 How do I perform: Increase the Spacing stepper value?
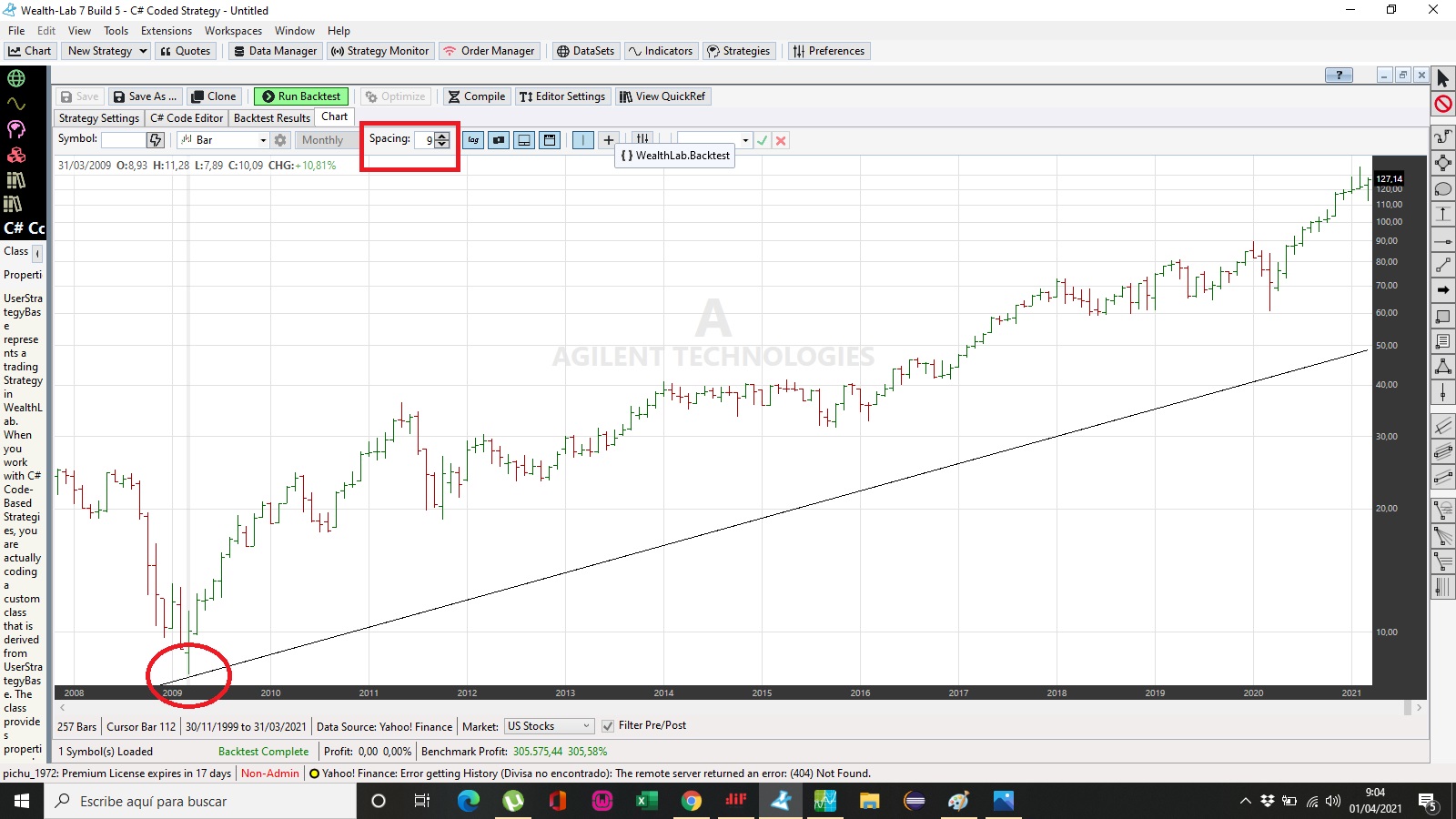(x=442, y=136)
